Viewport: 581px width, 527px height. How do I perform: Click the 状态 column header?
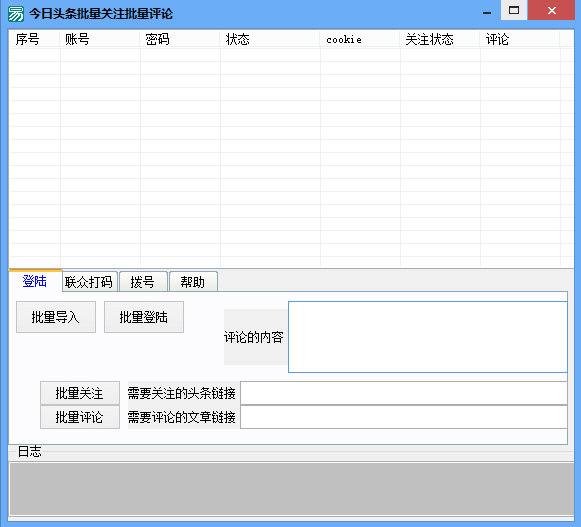pos(270,39)
